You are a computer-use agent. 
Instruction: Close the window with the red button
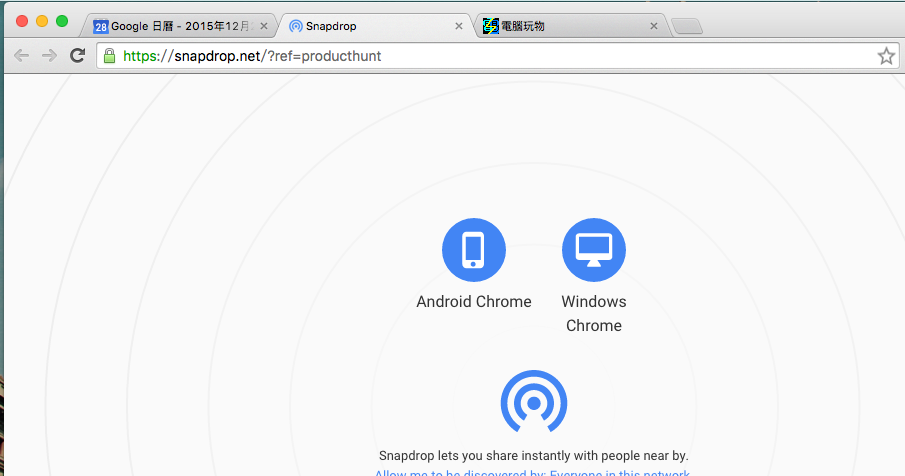pyautogui.click(x=22, y=21)
